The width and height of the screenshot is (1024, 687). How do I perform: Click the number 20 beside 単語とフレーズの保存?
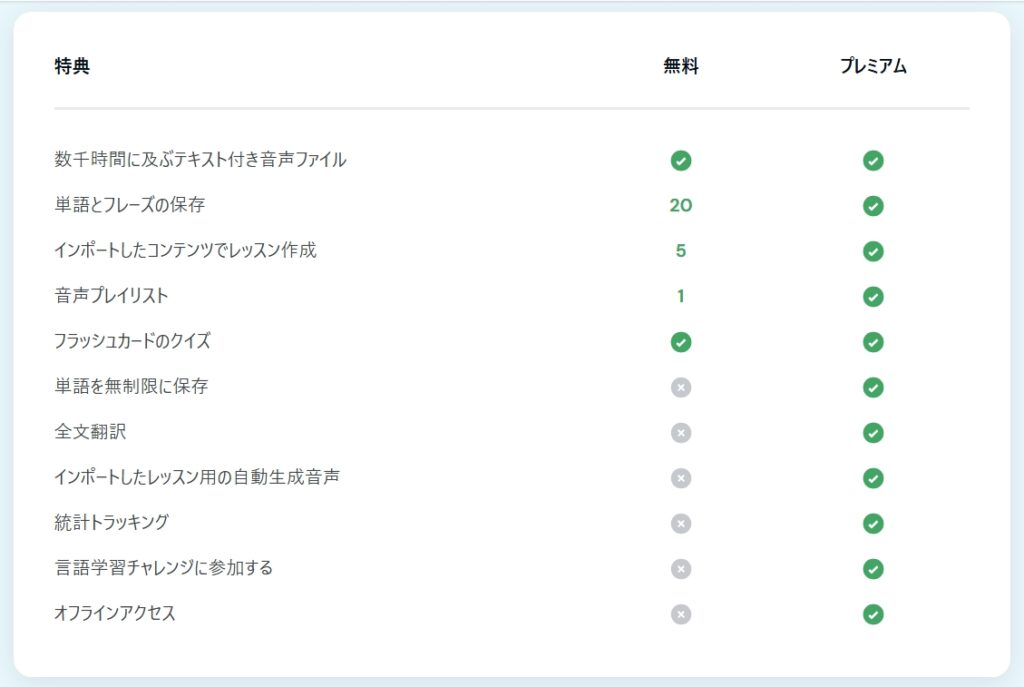pyautogui.click(x=681, y=206)
